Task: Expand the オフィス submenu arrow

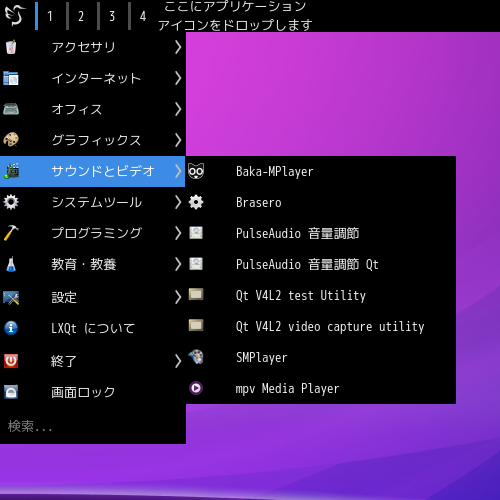Action: (178, 109)
